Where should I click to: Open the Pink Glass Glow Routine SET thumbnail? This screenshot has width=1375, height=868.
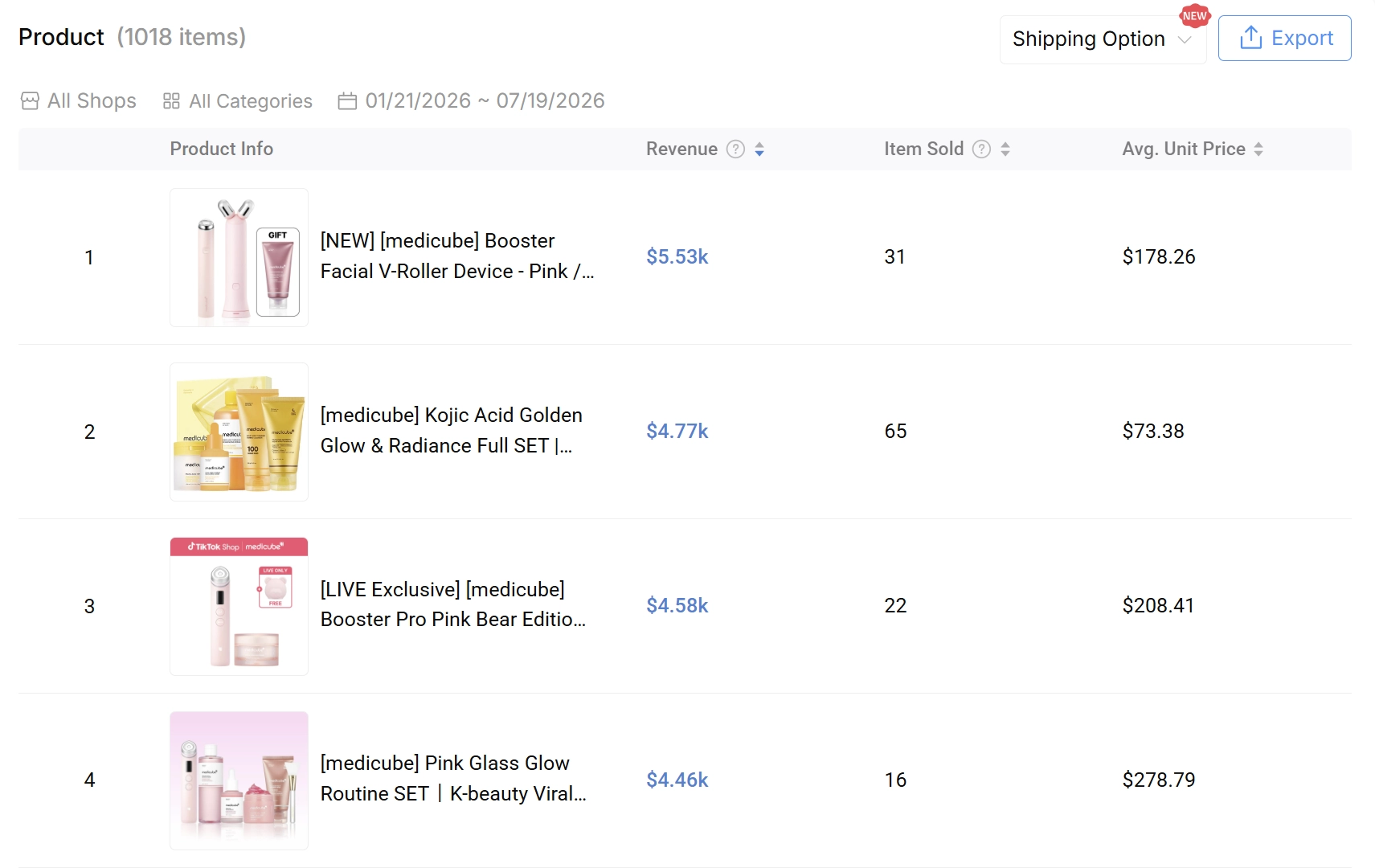pos(239,780)
